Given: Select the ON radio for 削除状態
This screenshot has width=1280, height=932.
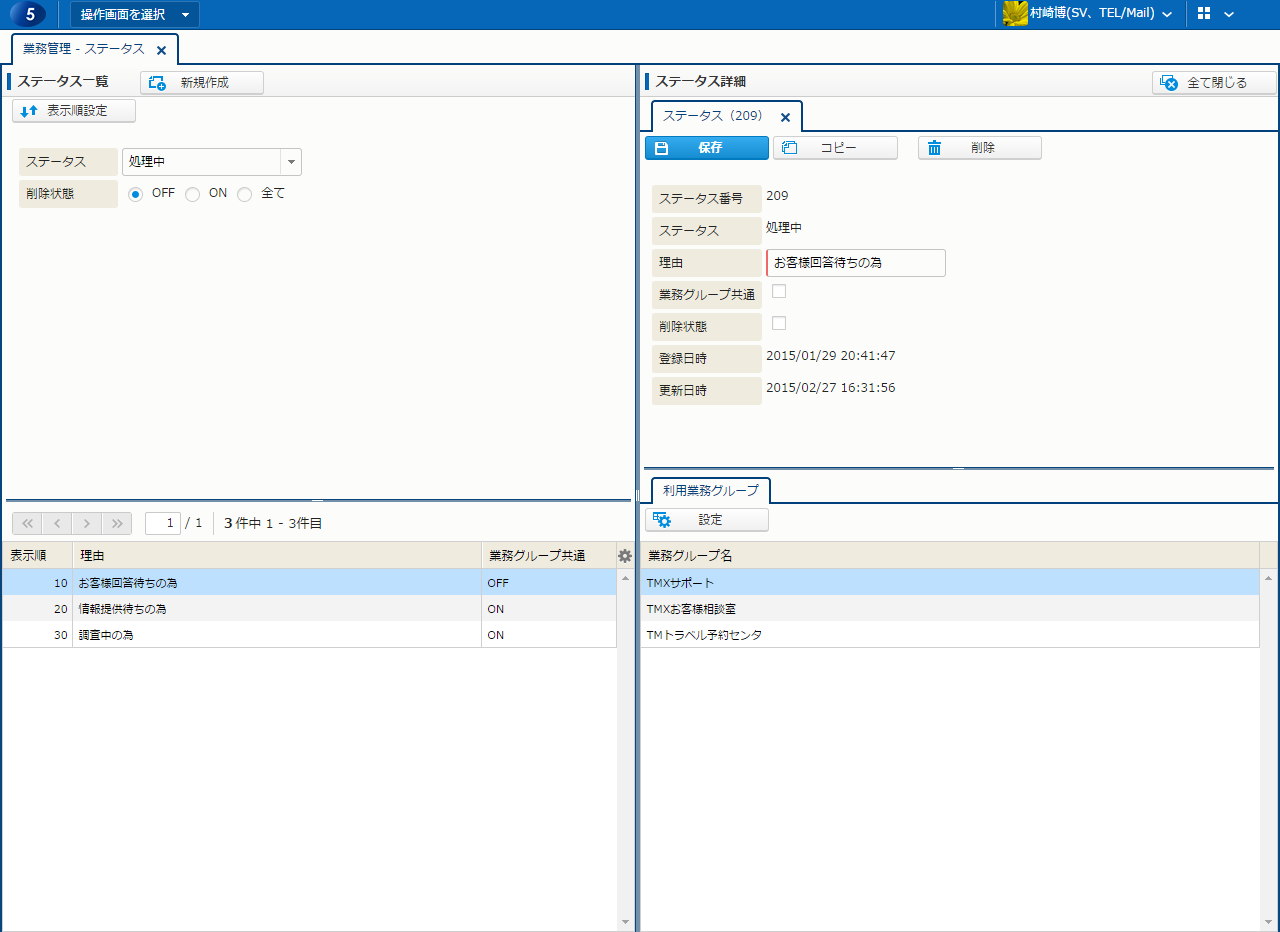Looking at the screenshot, I should [193, 194].
